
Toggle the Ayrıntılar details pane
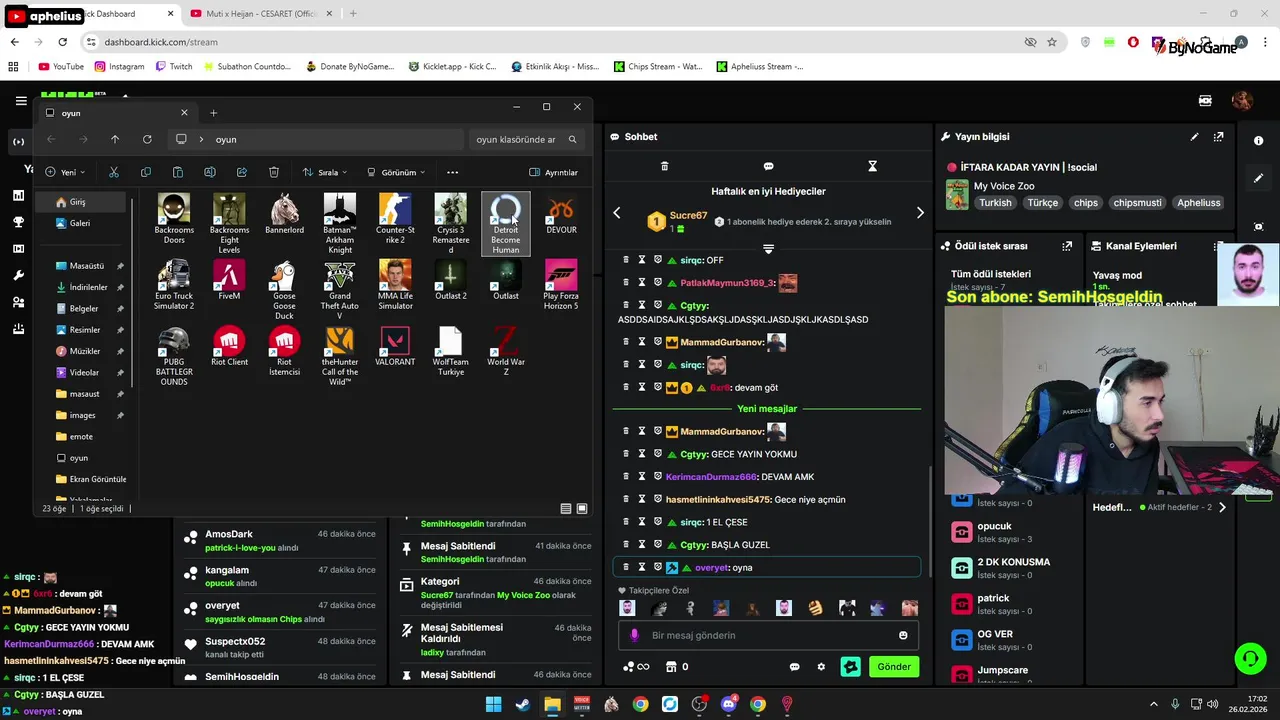click(553, 172)
